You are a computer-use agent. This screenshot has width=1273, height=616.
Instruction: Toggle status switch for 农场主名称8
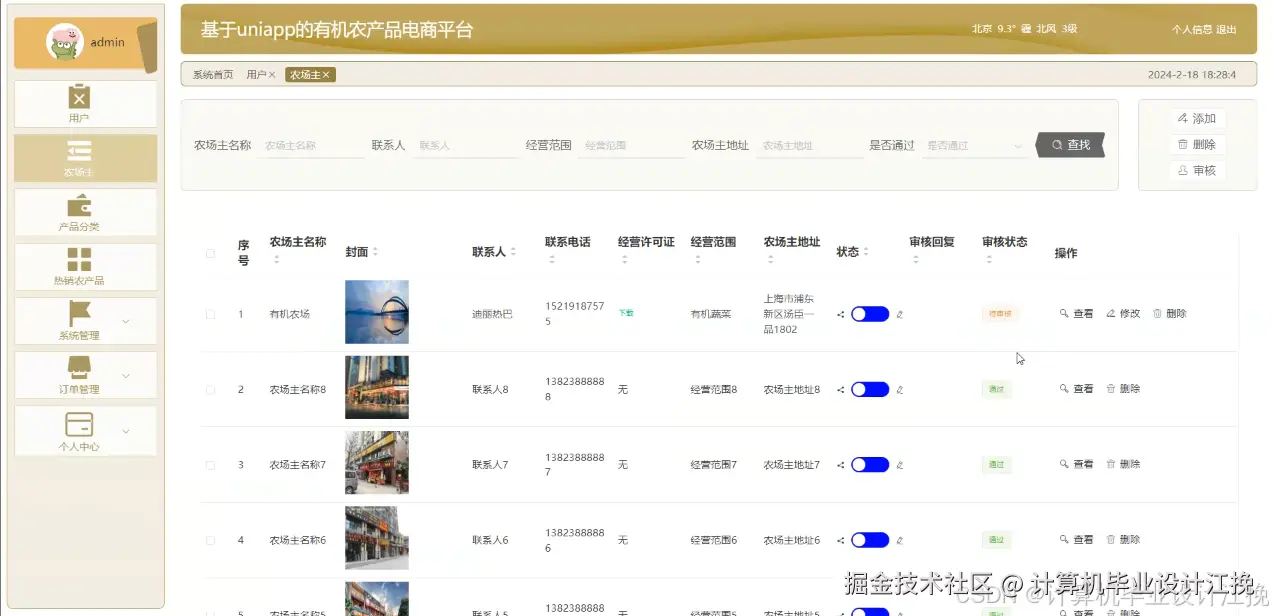tap(870, 389)
